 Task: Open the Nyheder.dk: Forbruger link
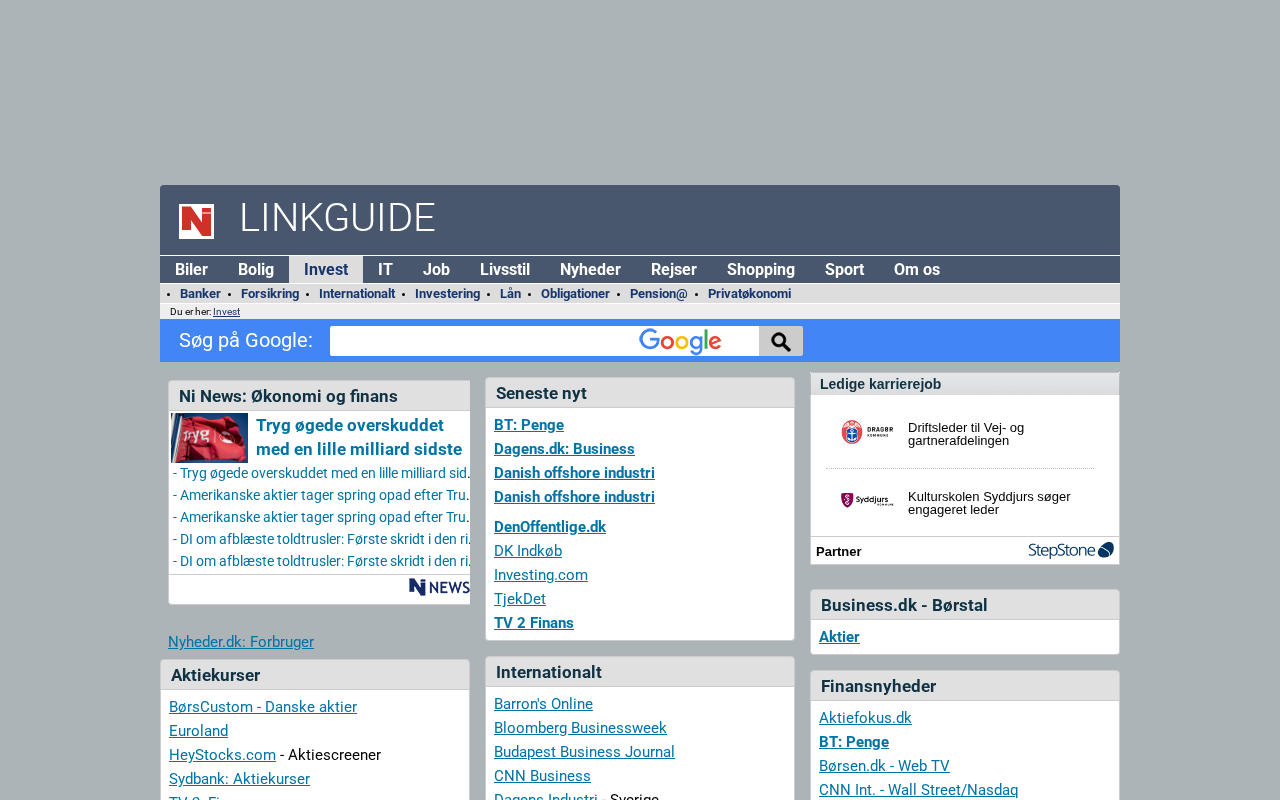tap(241, 642)
